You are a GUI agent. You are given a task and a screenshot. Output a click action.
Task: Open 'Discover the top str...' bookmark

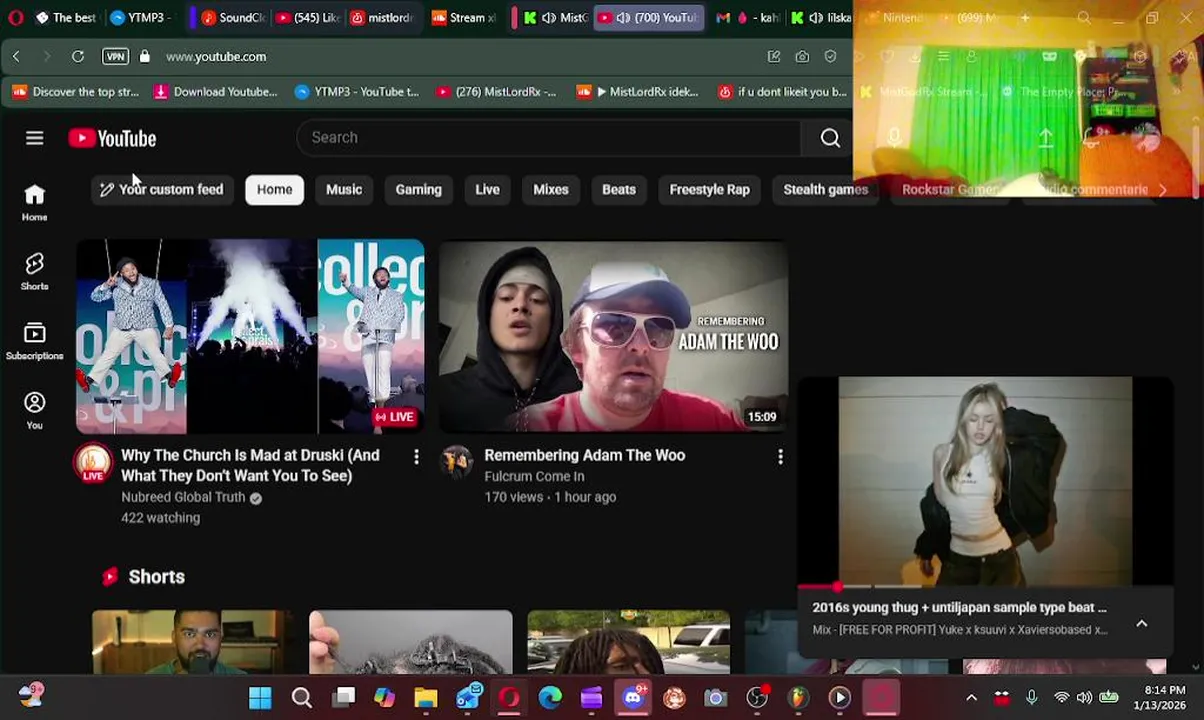coord(76,92)
